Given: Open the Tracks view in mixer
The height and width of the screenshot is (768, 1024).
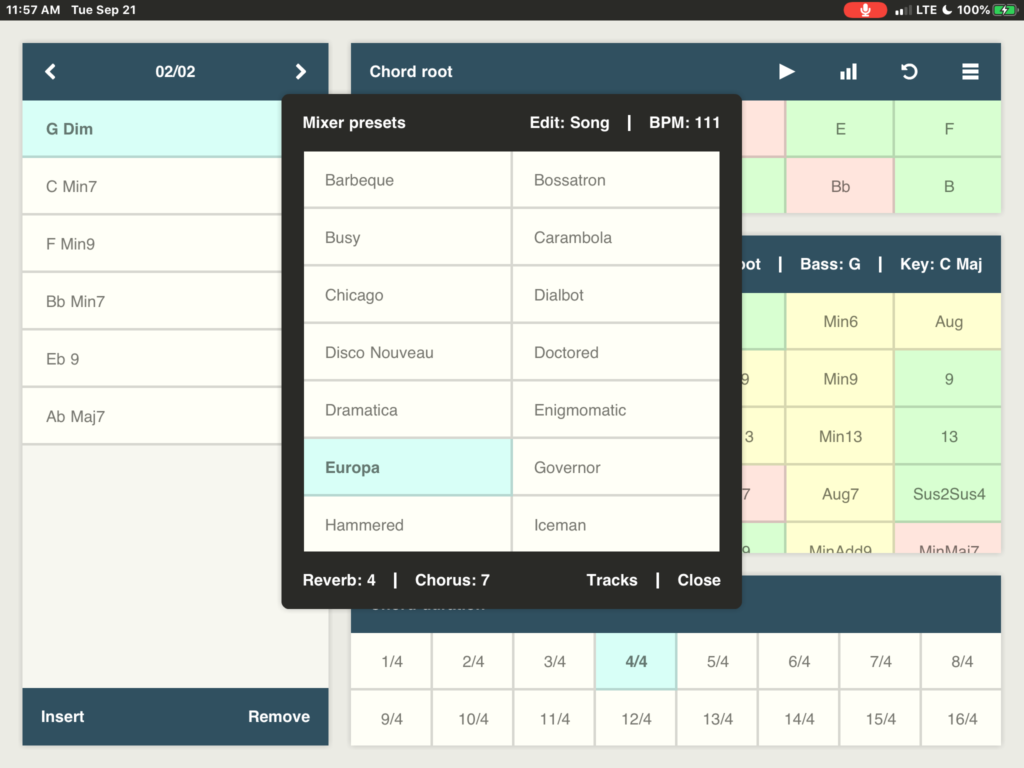Looking at the screenshot, I should [x=612, y=580].
